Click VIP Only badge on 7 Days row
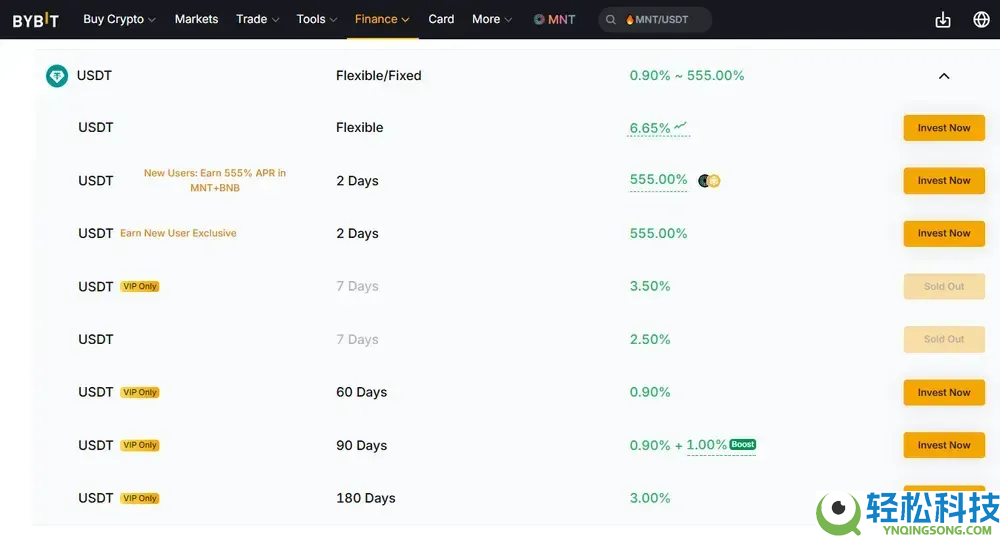This screenshot has width=1000, height=536. 140,287
